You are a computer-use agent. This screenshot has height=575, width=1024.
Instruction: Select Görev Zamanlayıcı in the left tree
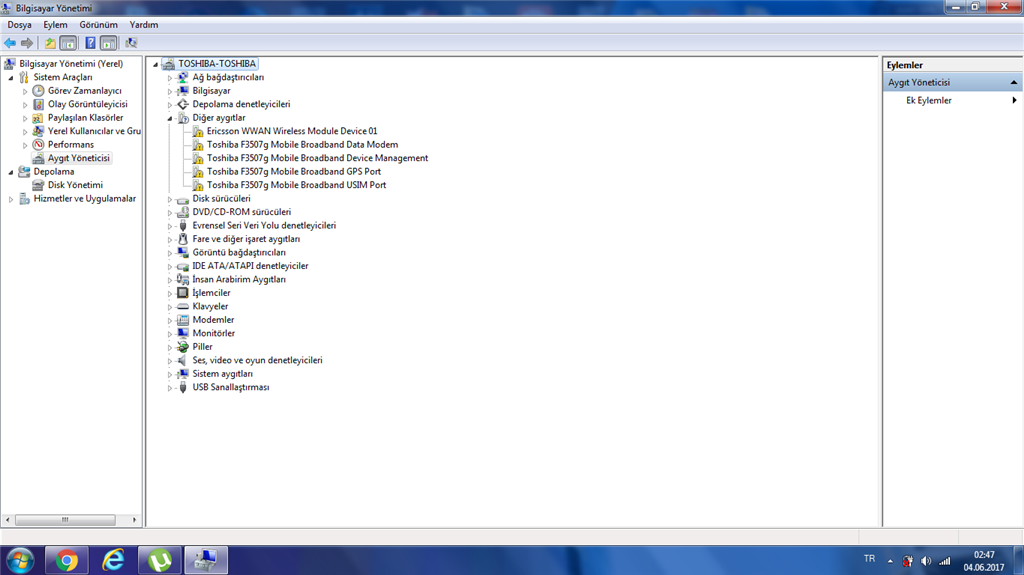point(84,91)
